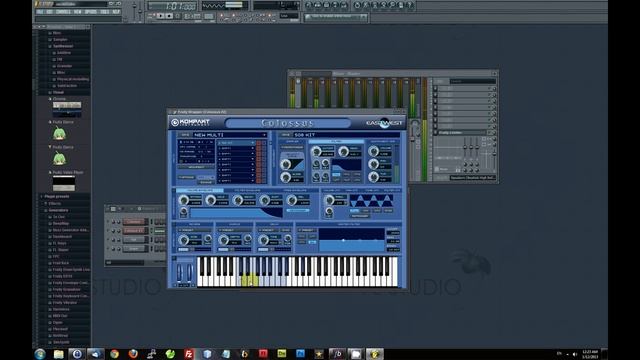640x360 pixels.
Task: Open the Delay preset dropdown
Action: [268, 230]
